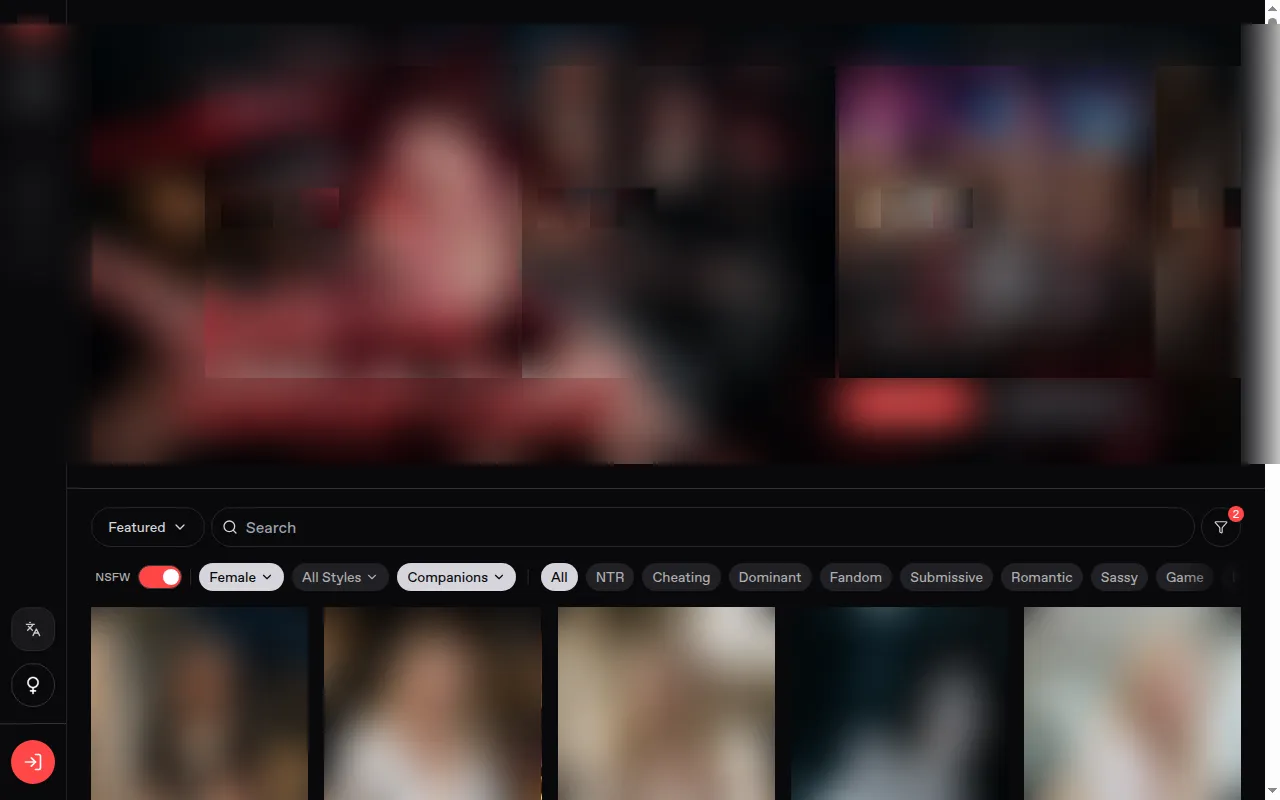Screen dimensions: 1280x800
Task: Select the All tag filter
Action: coord(559,577)
